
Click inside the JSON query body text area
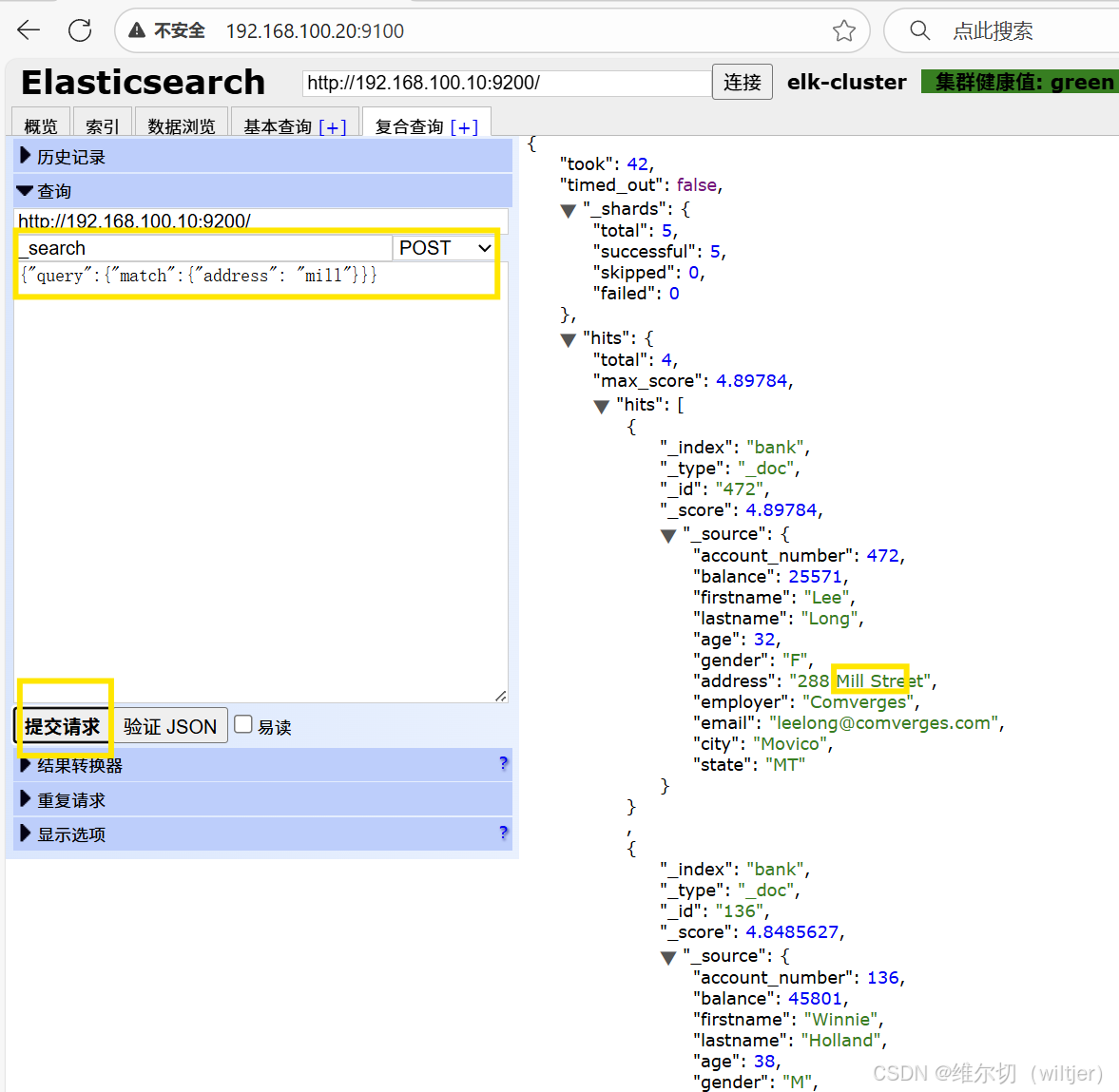point(260,482)
